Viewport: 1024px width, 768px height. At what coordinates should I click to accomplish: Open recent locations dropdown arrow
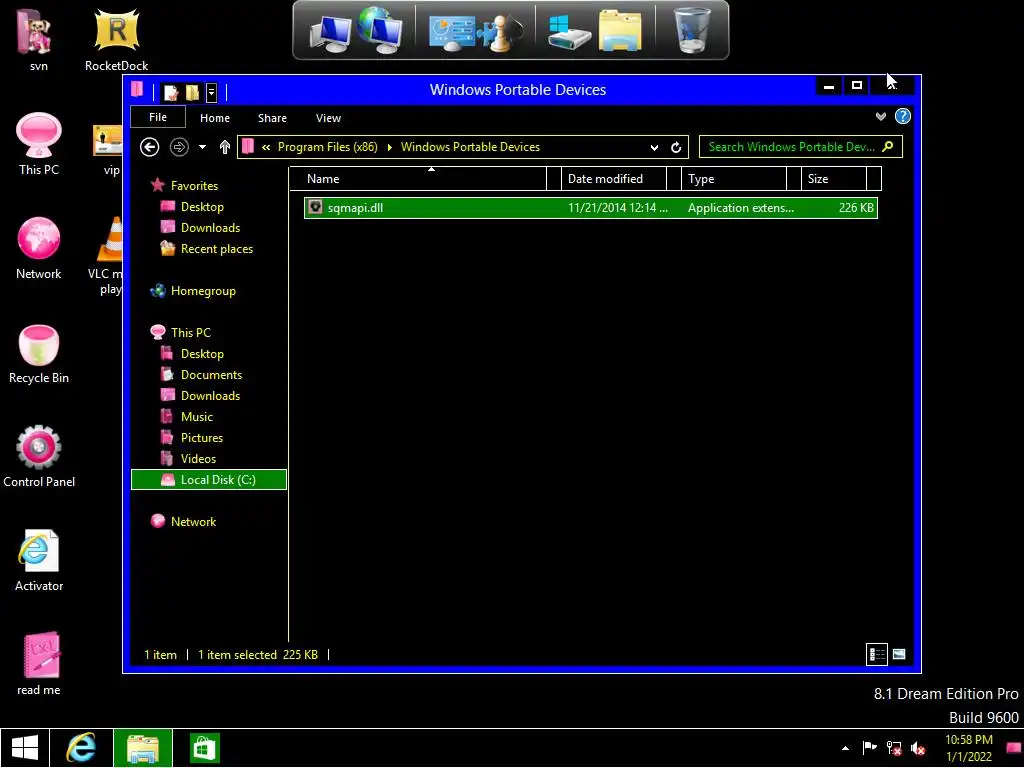(202, 147)
